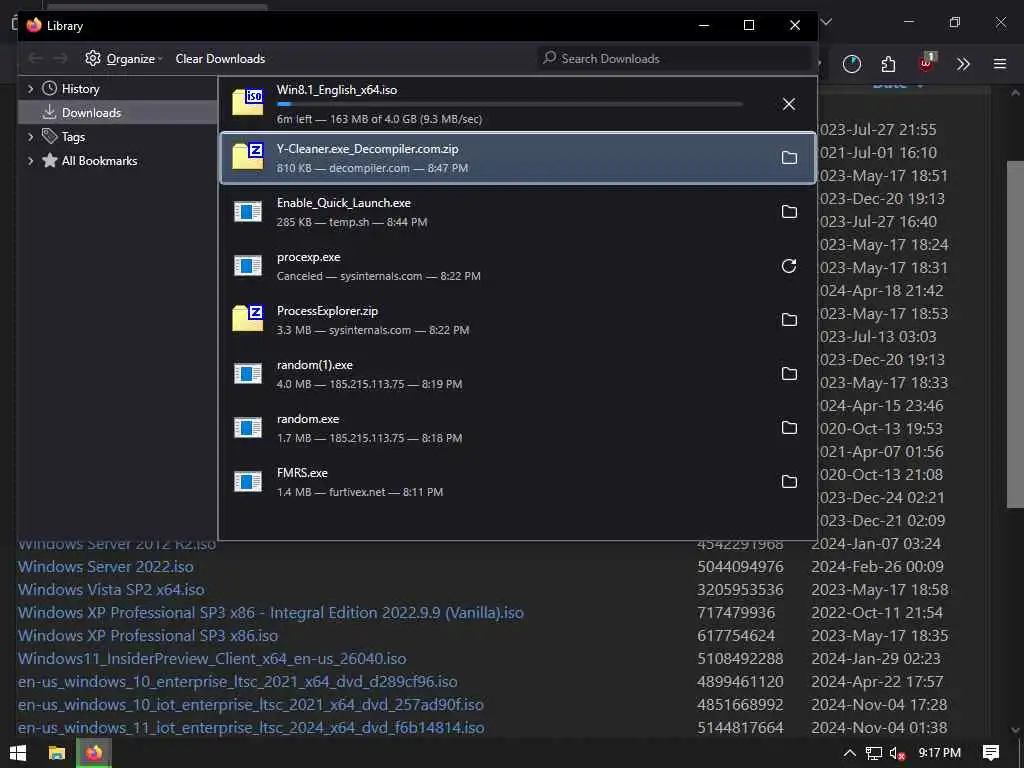Open containing folder of random(1).exe
Image resolution: width=1024 pixels, height=768 pixels.
click(x=789, y=374)
